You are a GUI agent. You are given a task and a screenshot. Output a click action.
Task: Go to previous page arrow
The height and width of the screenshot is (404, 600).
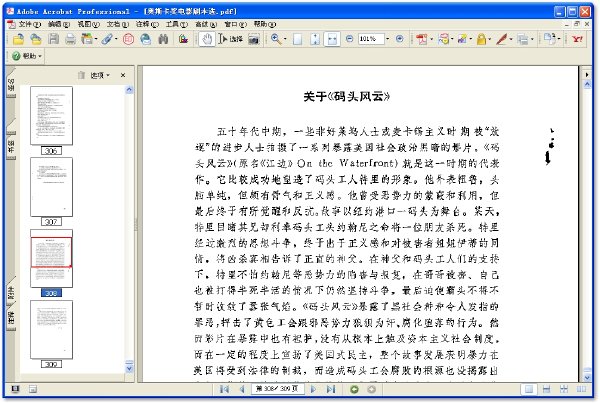pyautogui.click(x=241, y=389)
